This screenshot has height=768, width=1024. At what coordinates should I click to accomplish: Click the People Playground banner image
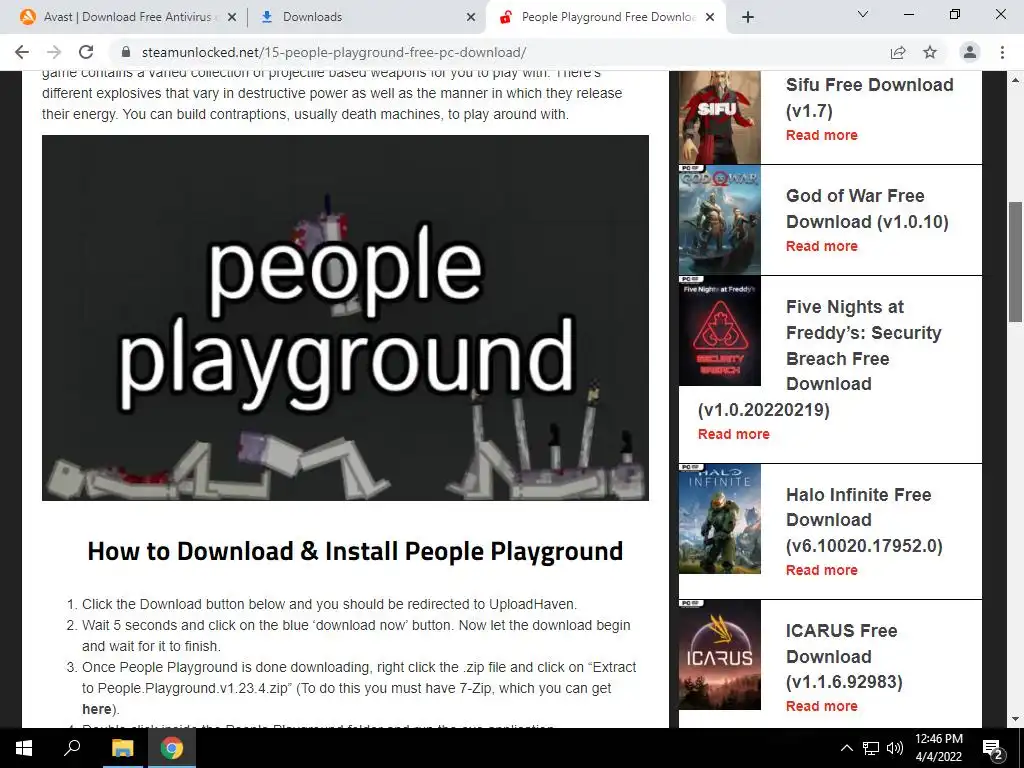pos(345,318)
